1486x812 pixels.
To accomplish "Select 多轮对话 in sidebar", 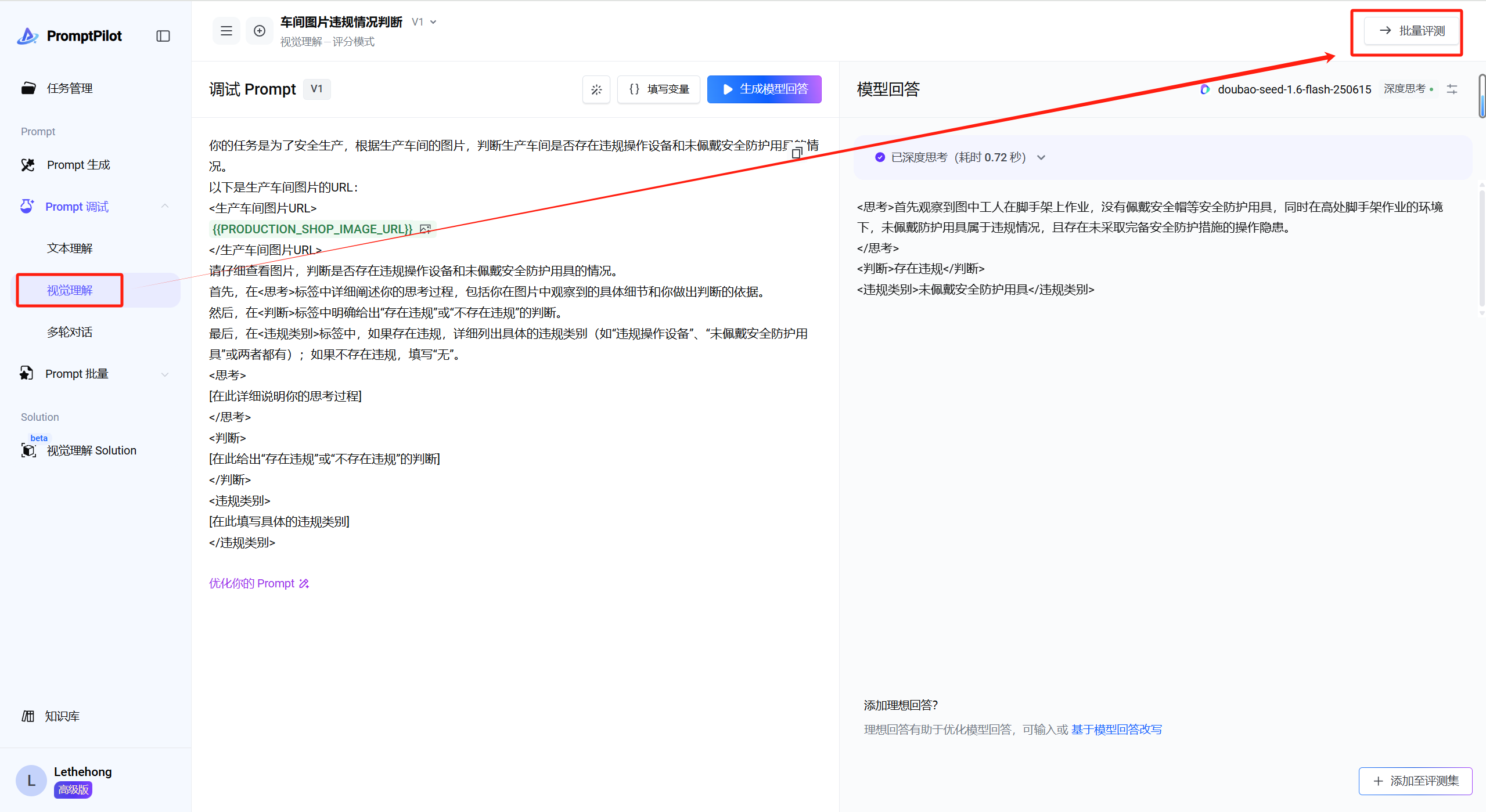I will 70,332.
